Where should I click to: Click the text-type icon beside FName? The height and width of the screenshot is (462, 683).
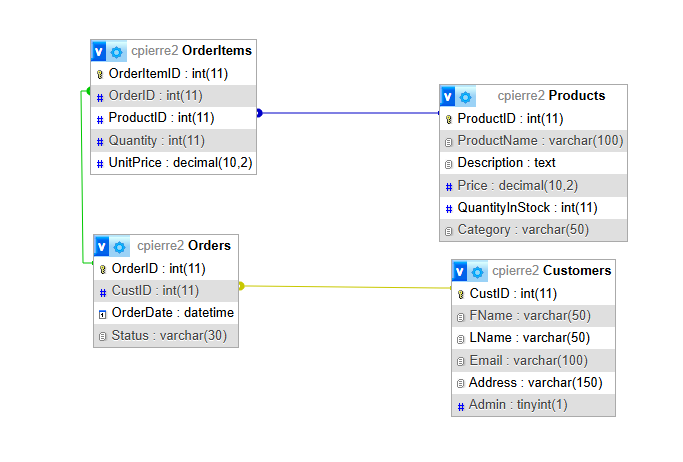461,317
